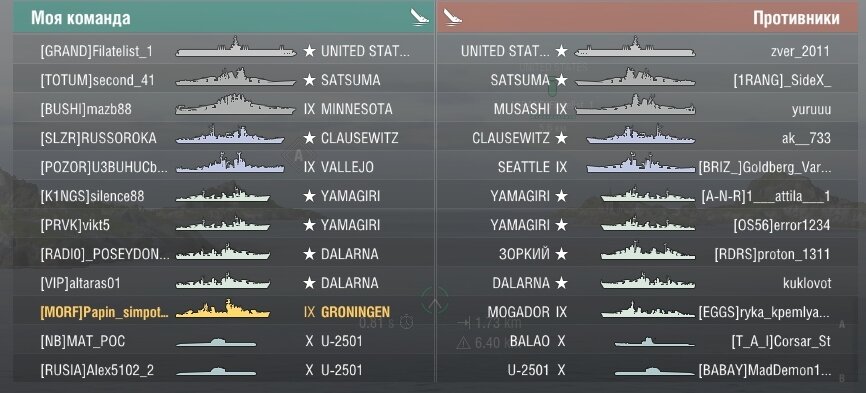This screenshot has width=866, height=393.
Task: Click the ship emblem in Моя команда header
Action: point(420,17)
